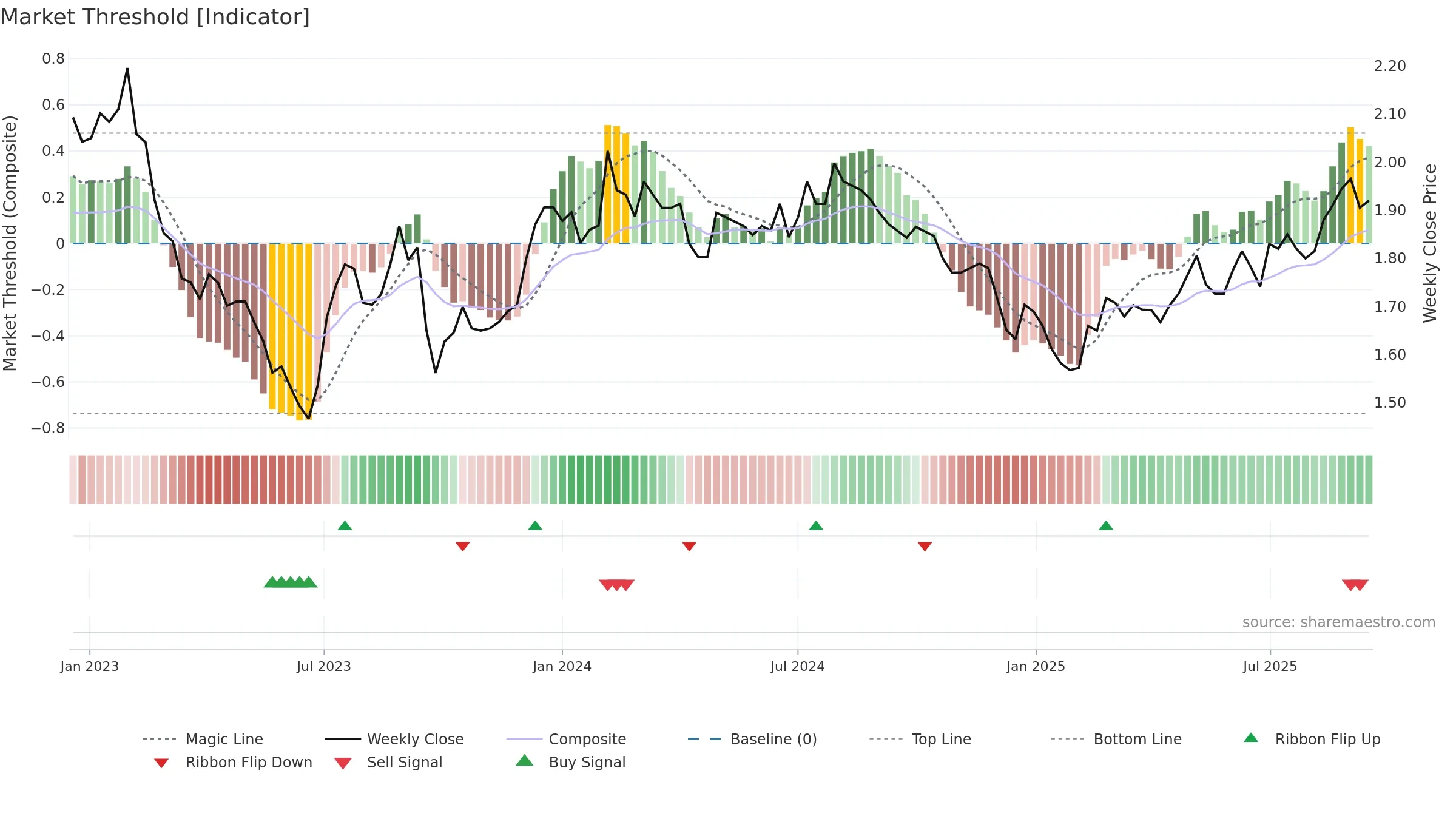Click the Market Threshold (Composite) axis title
This screenshot has width=1456, height=819.
pos(10,243)
